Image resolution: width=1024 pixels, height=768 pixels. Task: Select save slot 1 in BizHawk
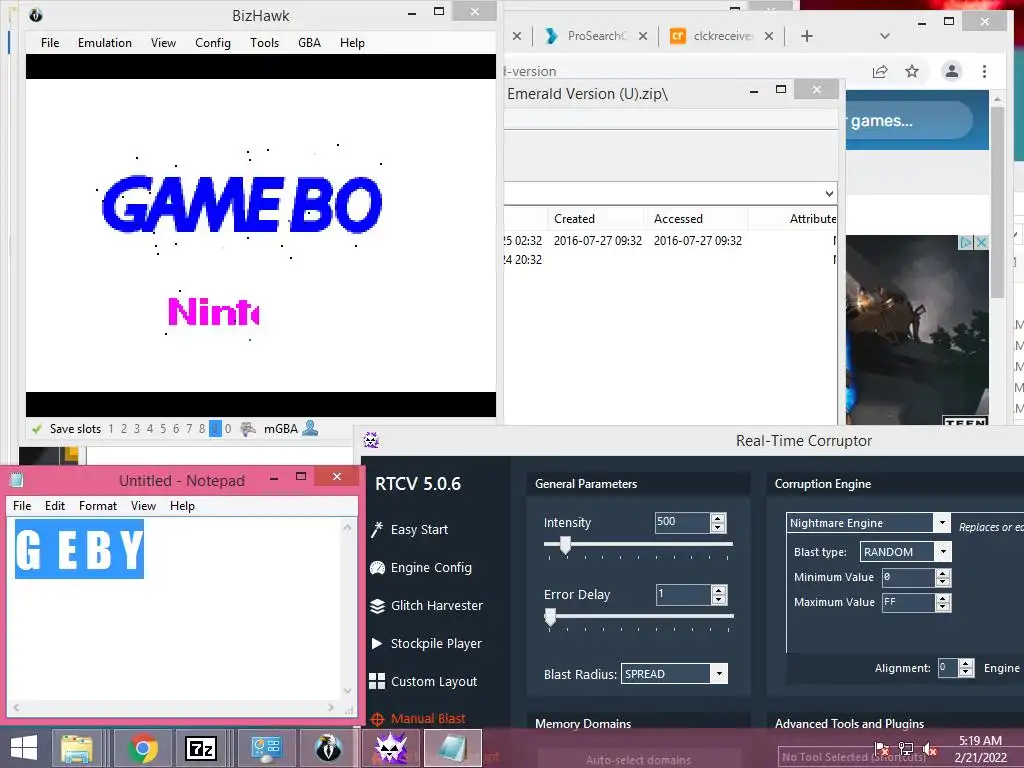[x=111, y=428]
